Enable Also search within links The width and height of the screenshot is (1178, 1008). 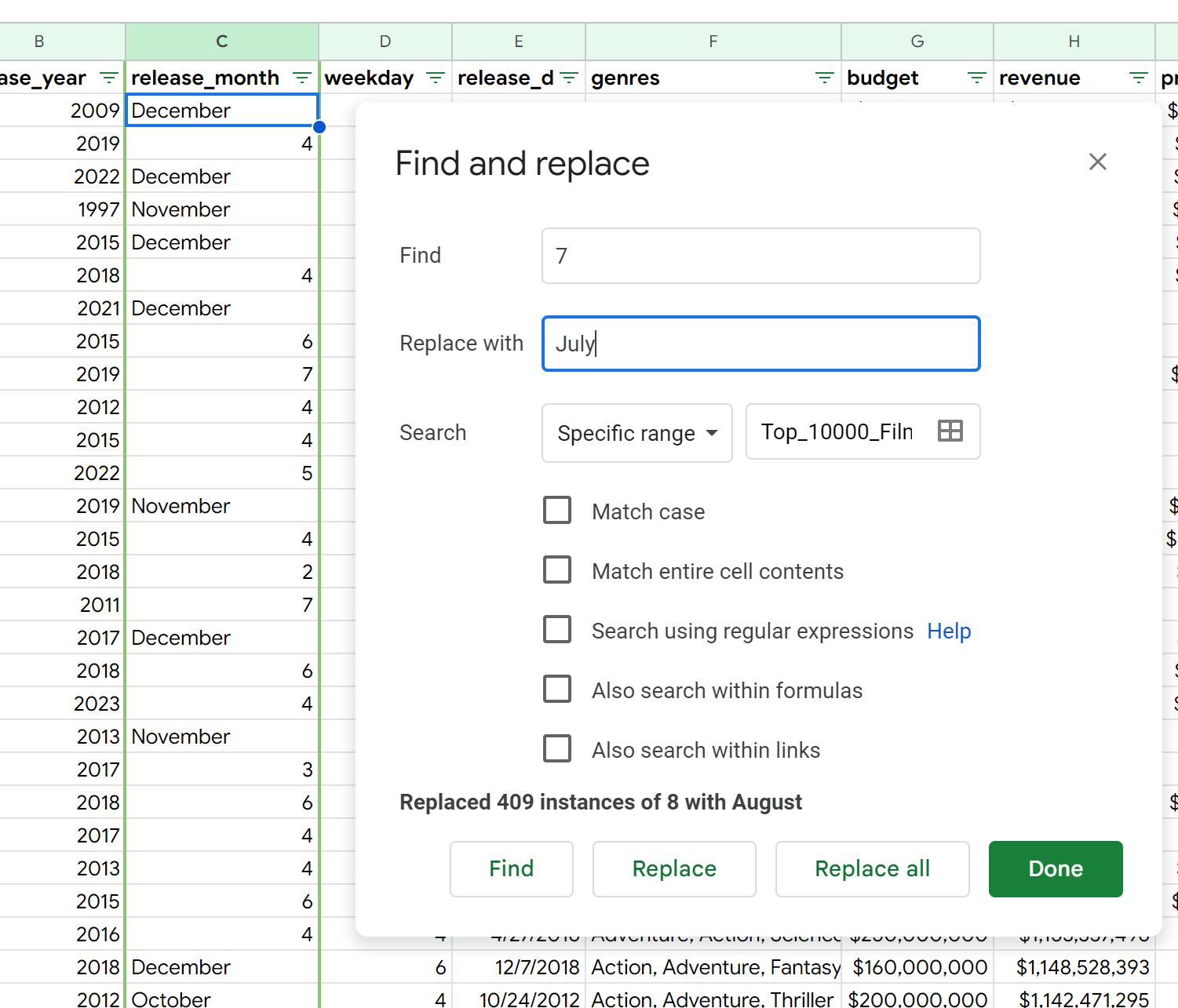(x=557, y=748)
